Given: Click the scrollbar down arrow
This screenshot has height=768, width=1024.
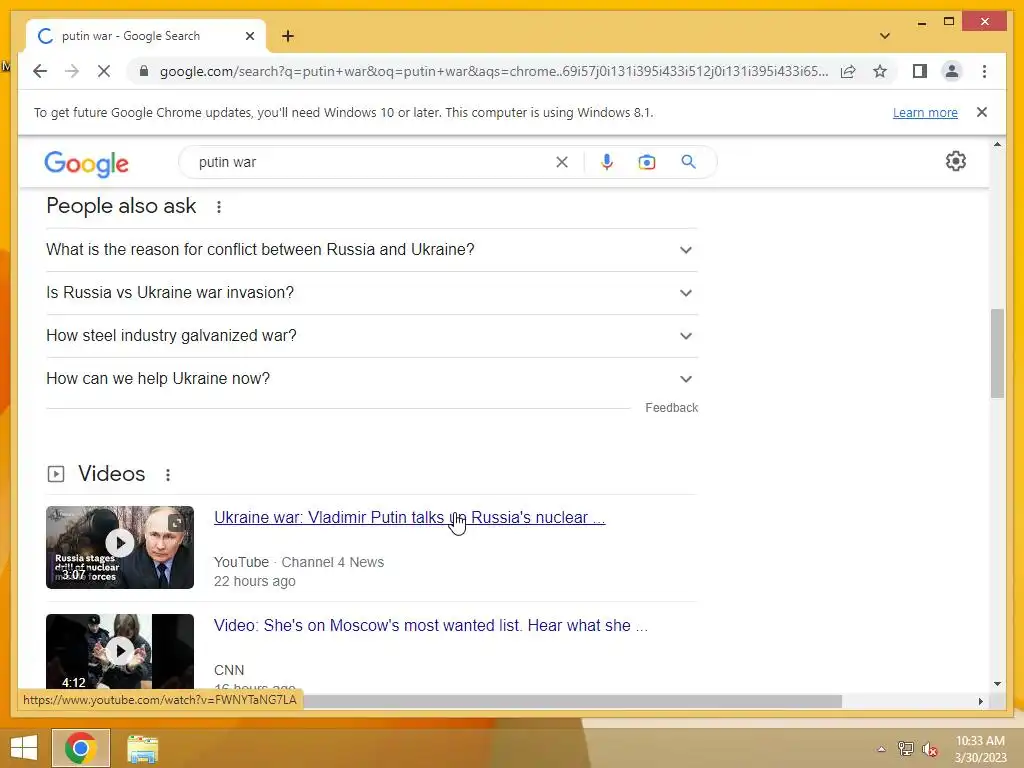Looking at the screenshot, I should point(997,684).
